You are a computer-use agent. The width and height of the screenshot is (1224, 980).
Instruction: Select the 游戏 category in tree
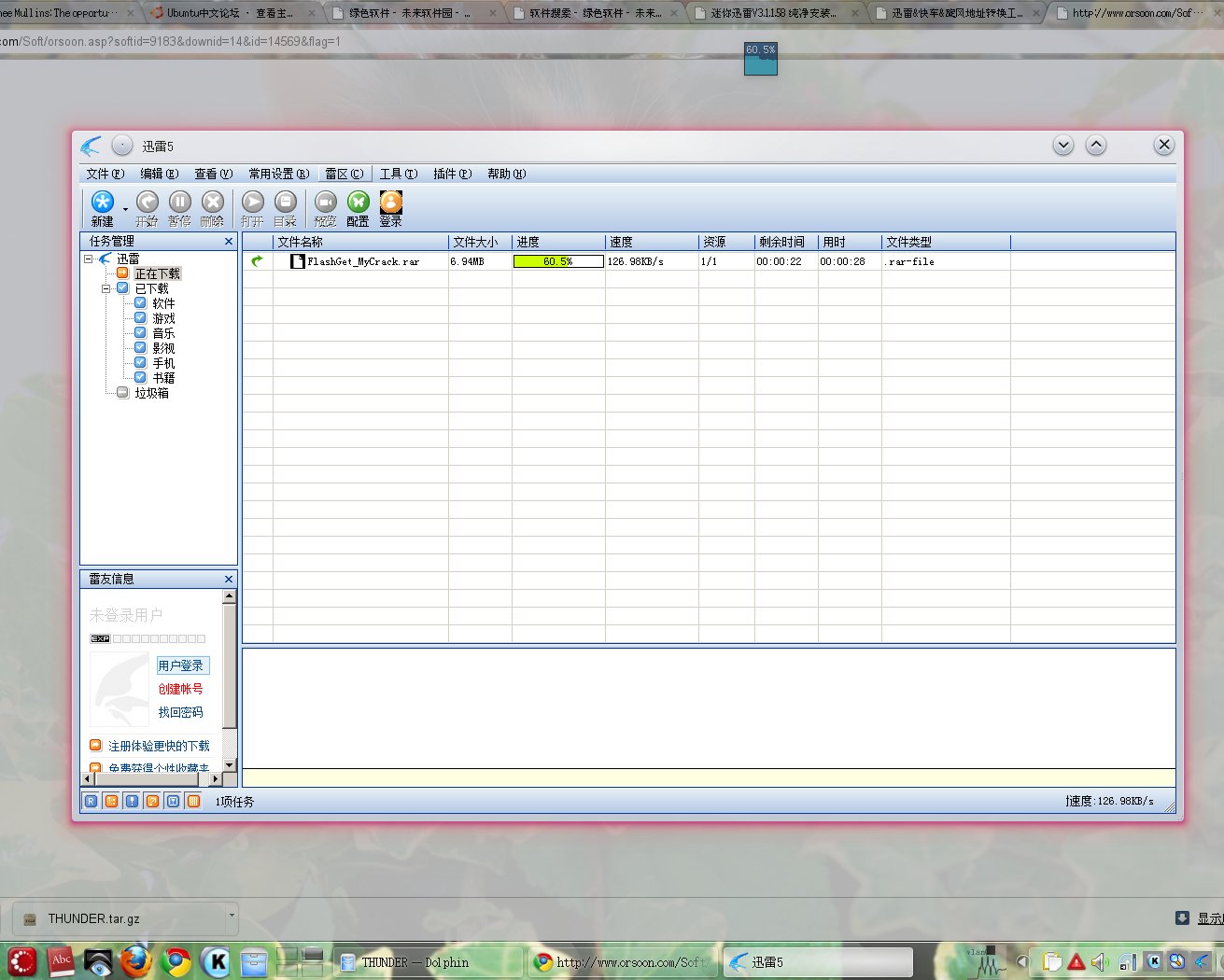click(163, 318)
